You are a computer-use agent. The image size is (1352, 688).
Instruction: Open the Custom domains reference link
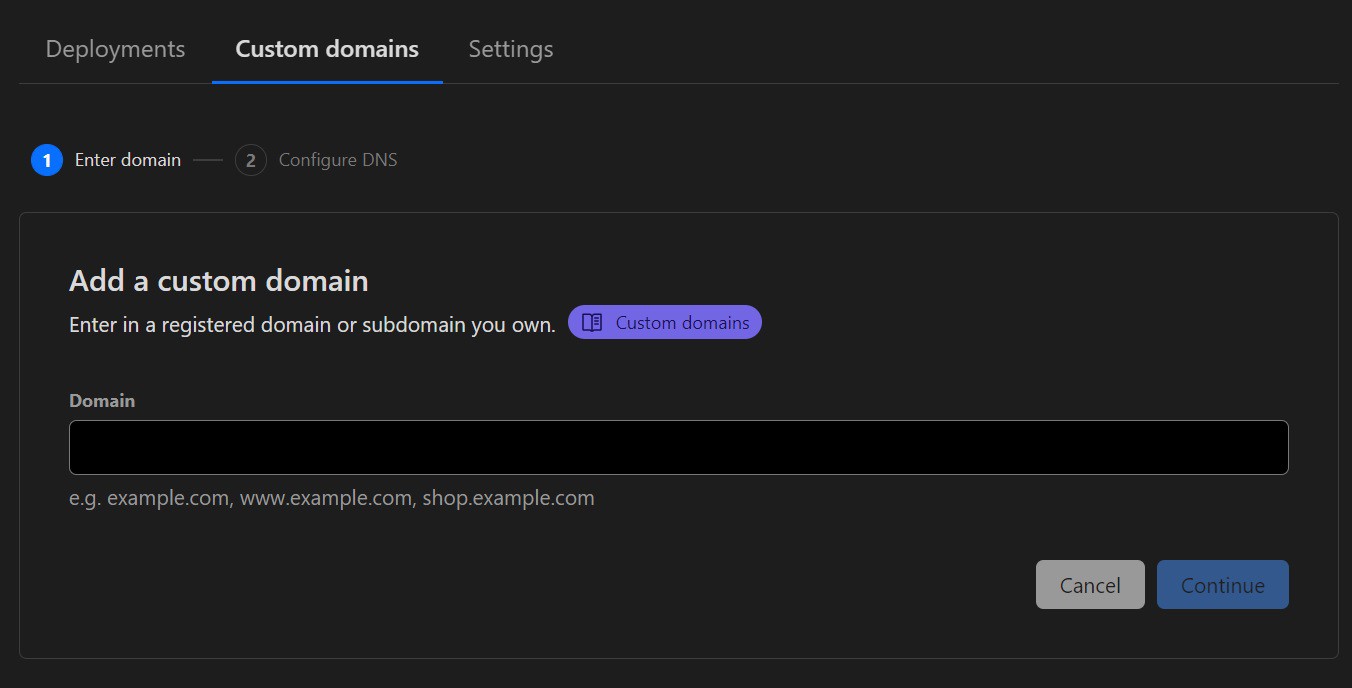coord(664,322)
